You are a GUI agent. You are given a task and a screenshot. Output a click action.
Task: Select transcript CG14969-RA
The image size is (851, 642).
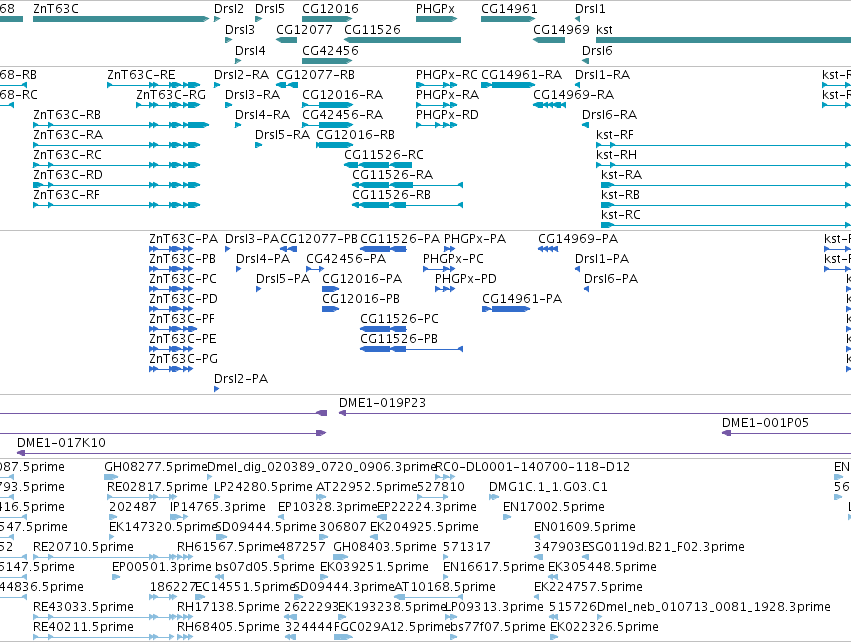coord(574,94)
